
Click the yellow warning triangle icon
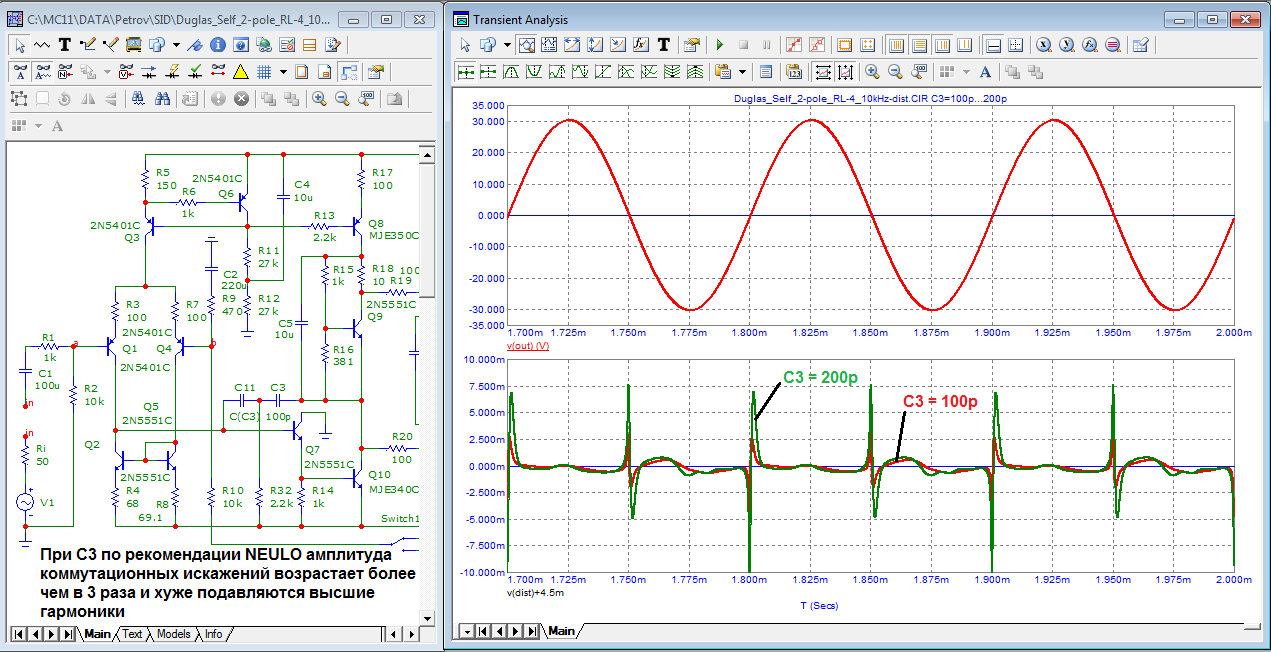pos(240,71)
